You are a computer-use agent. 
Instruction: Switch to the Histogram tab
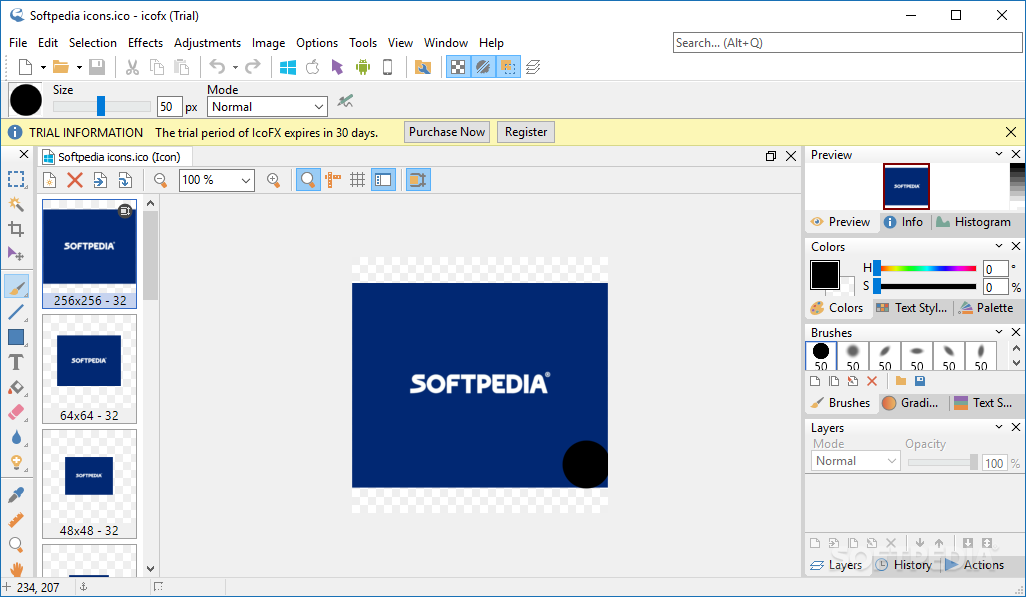pyautogui.click(x=974, y=222)
